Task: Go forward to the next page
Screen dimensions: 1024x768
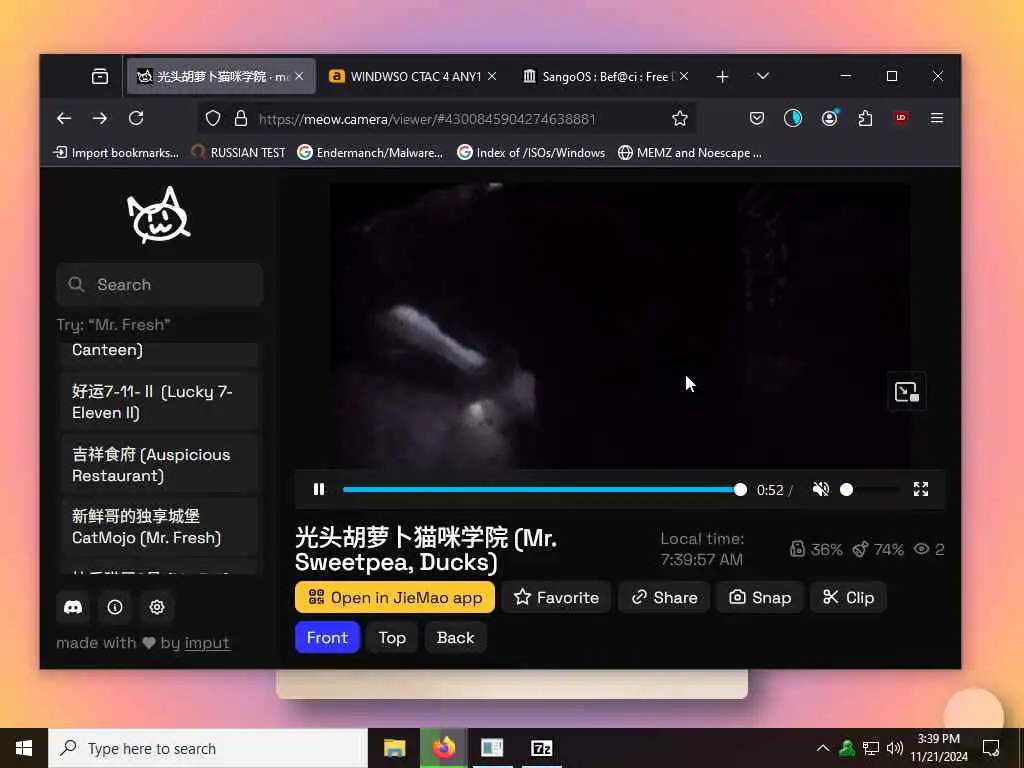Action: point(100,118)
